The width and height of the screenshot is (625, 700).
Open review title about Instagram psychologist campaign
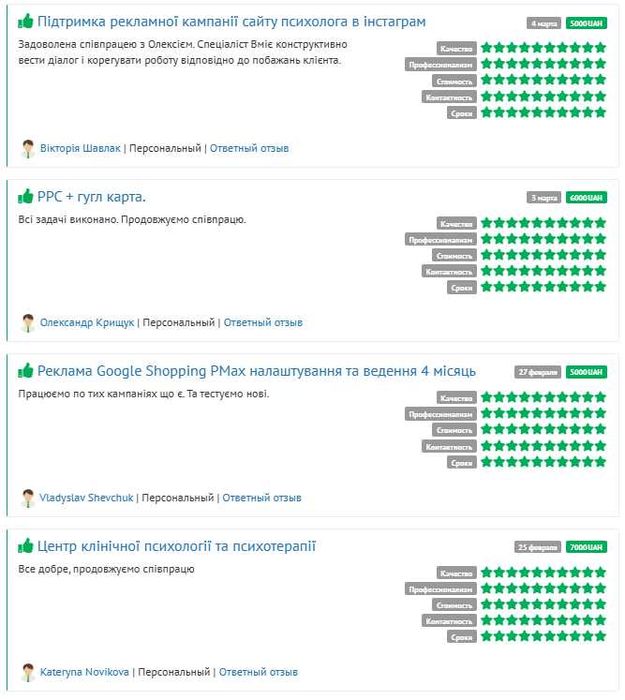(231, 21)
